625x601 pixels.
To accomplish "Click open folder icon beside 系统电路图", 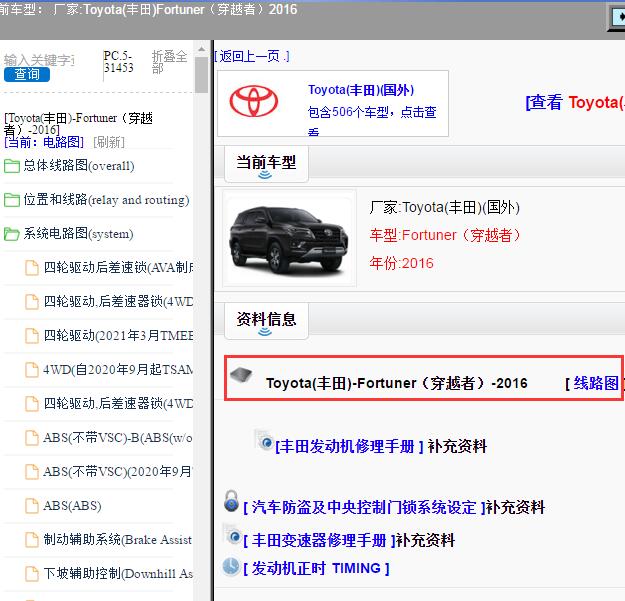I will [12, 234].
